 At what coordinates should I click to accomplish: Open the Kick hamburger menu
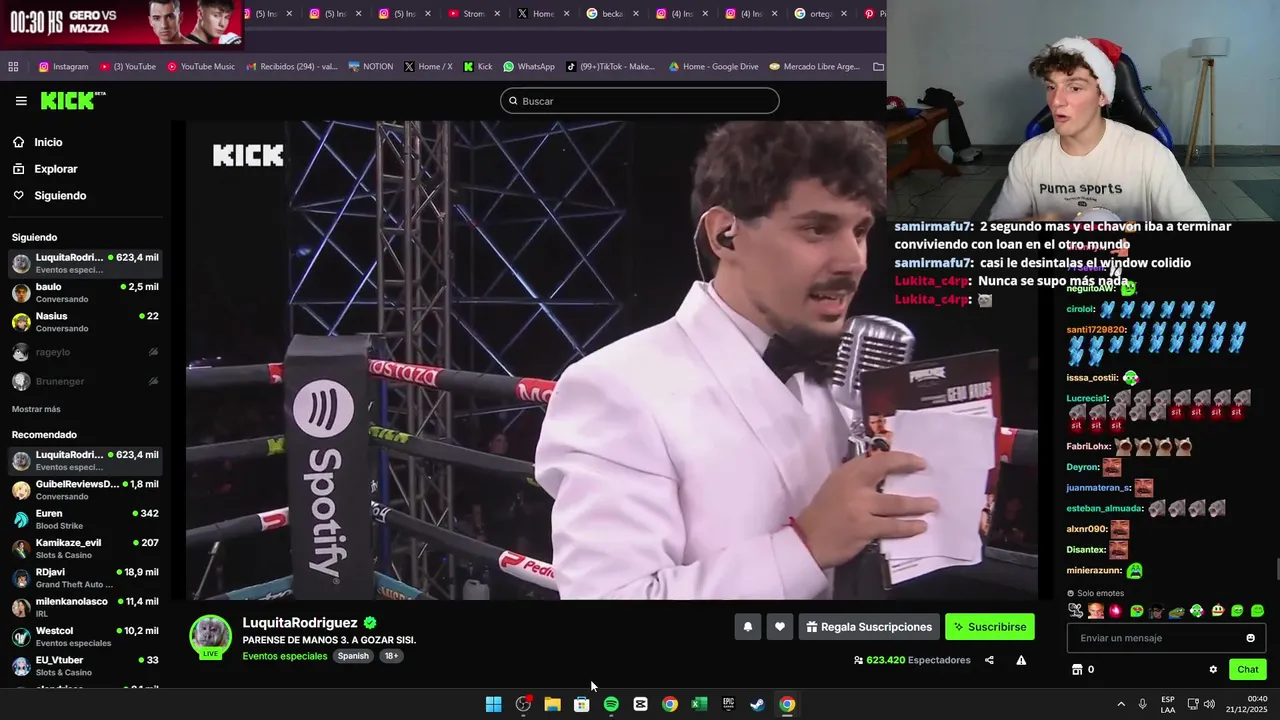[21, 101]
